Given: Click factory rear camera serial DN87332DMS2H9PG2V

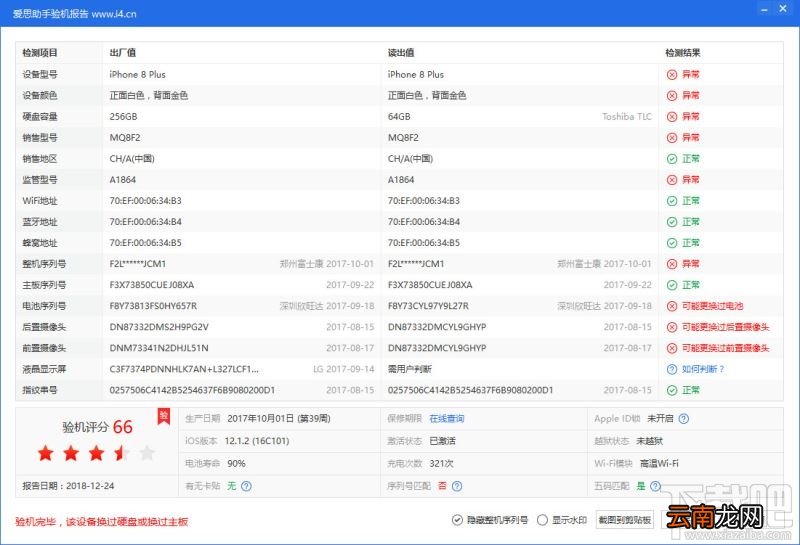Looking at the screenshot, I should [x=159, y=327].
